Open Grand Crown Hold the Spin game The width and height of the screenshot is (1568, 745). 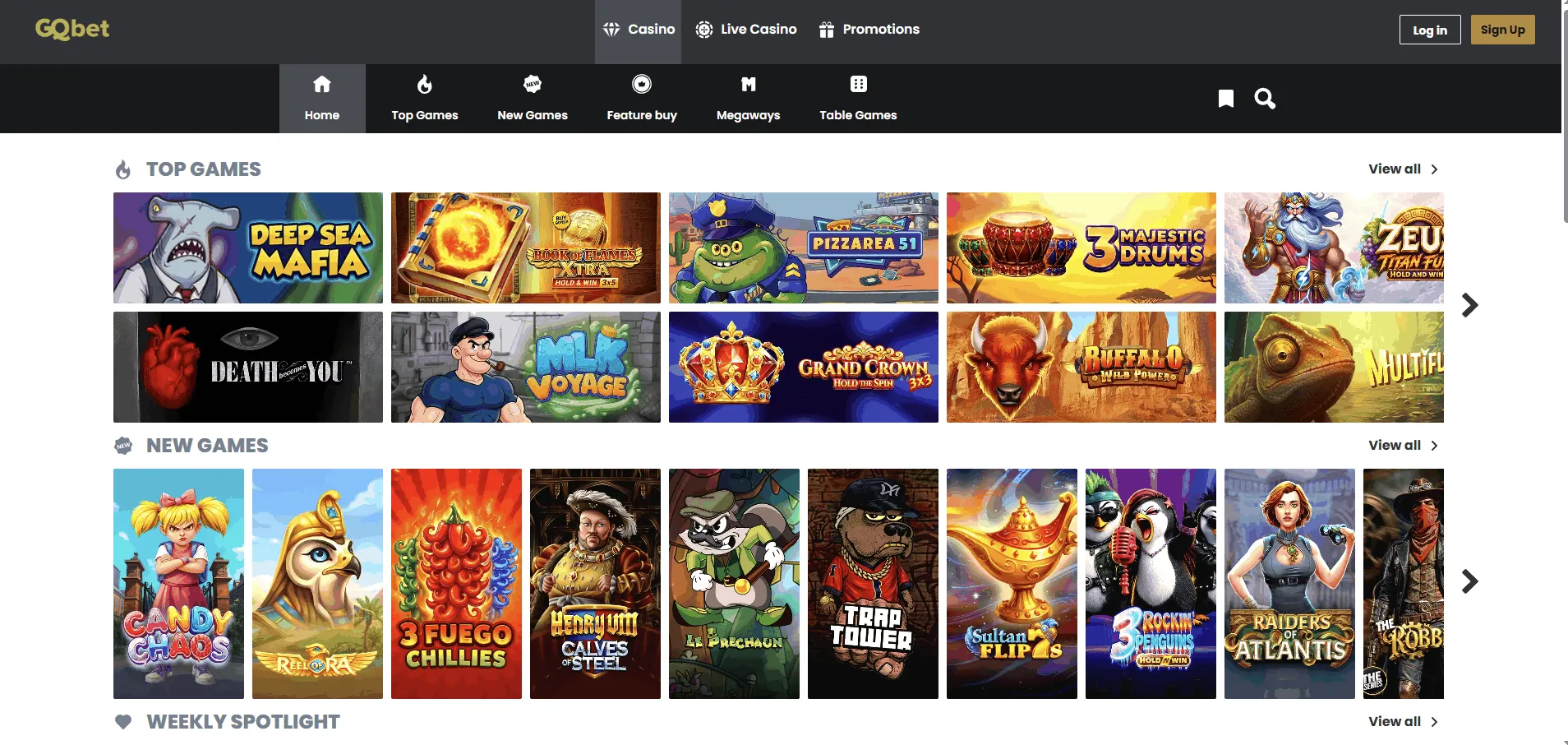click(x=804, y=367)
